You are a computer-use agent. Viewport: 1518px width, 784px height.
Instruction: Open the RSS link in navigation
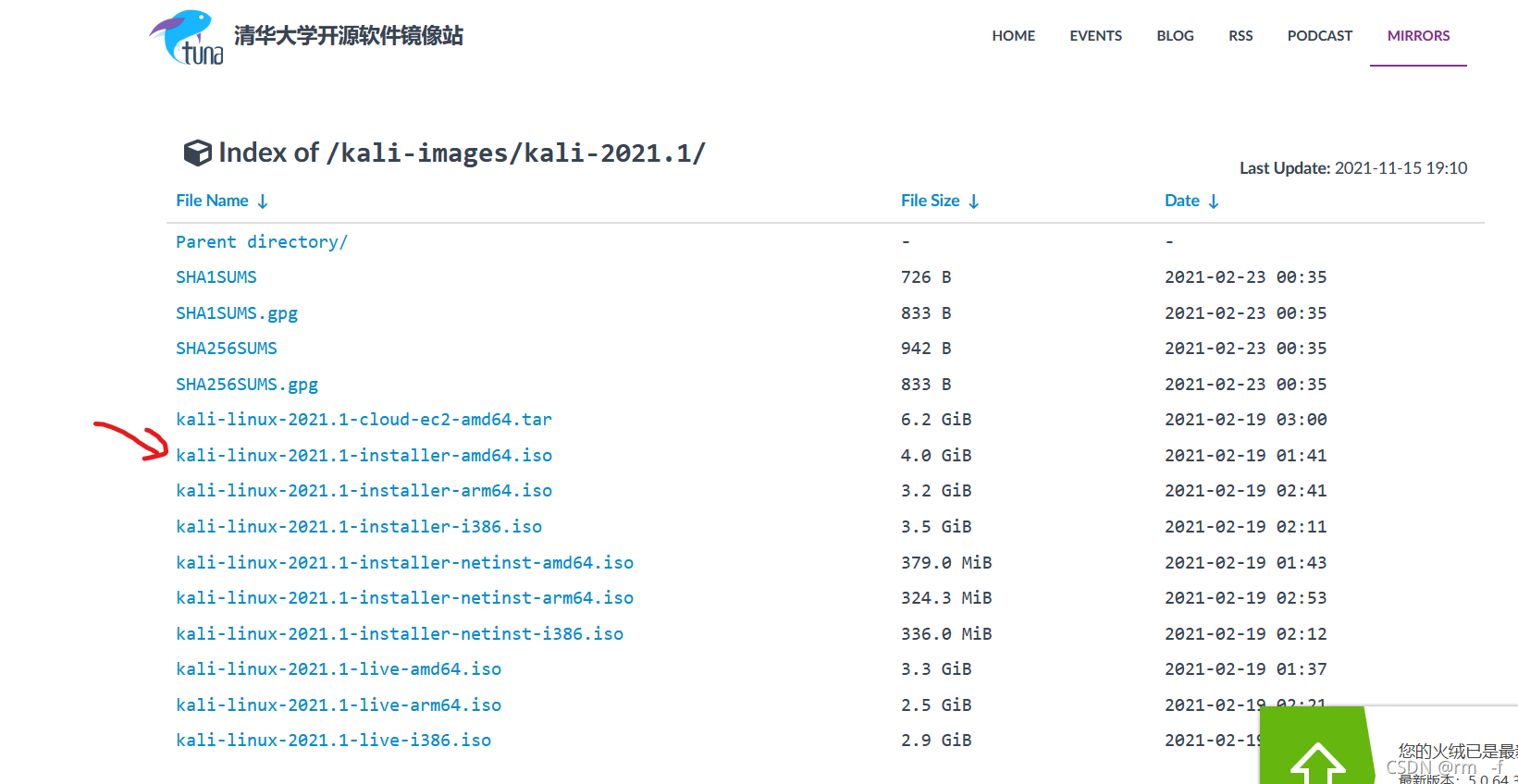[1240, 36]
